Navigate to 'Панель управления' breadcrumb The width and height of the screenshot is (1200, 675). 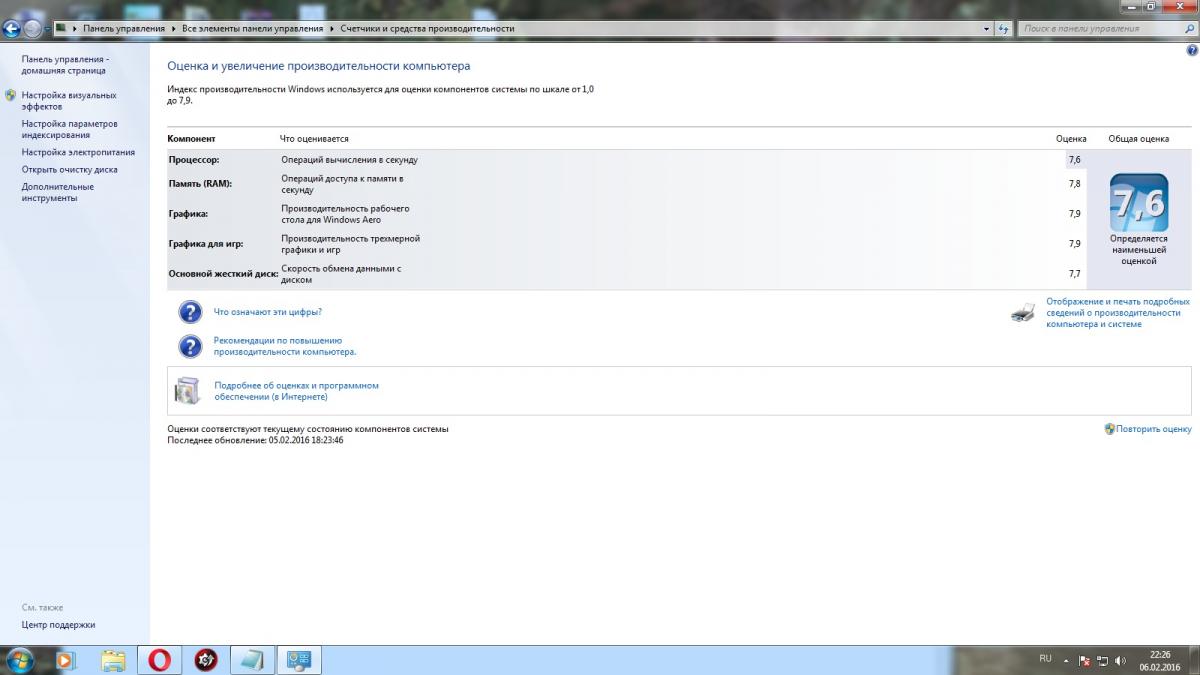pyautogui.click(x=124, y=29)
